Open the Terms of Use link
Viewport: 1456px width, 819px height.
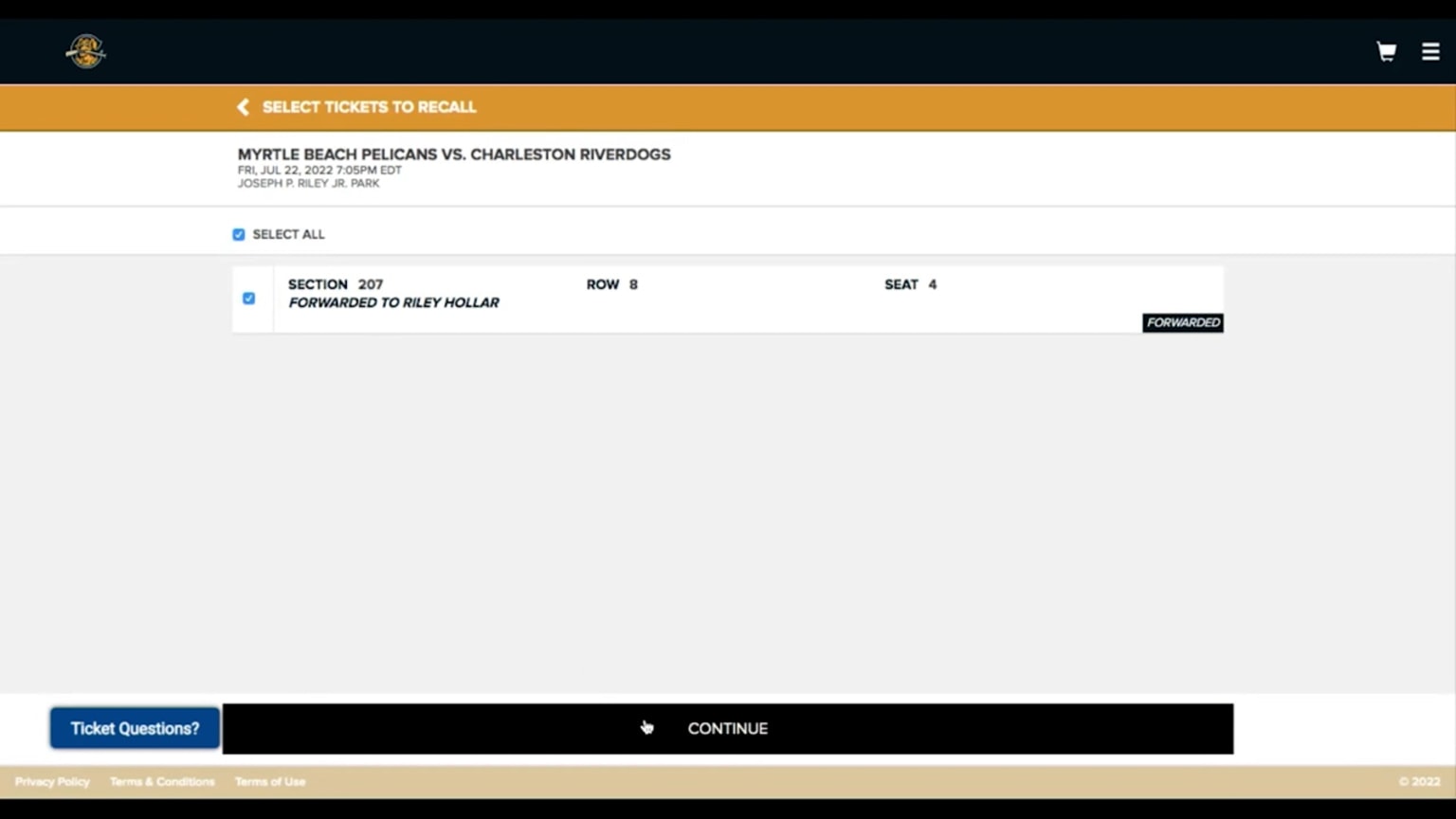tap(270, 782)
